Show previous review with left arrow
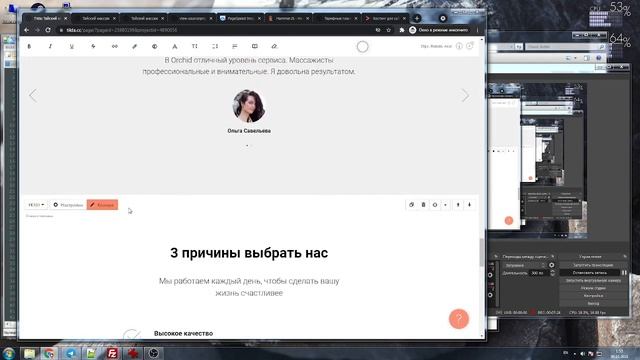 (33, 96)
